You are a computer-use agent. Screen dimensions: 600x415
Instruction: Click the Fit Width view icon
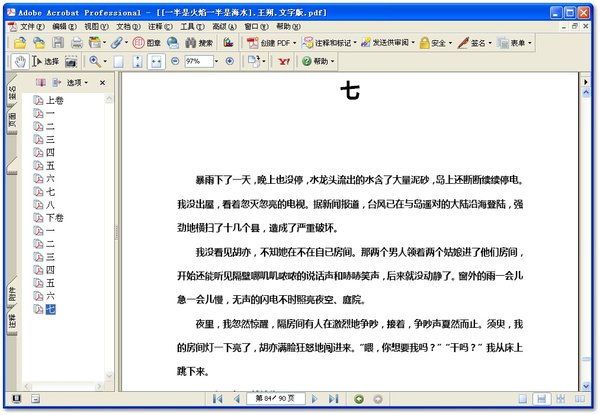(156, 61)
